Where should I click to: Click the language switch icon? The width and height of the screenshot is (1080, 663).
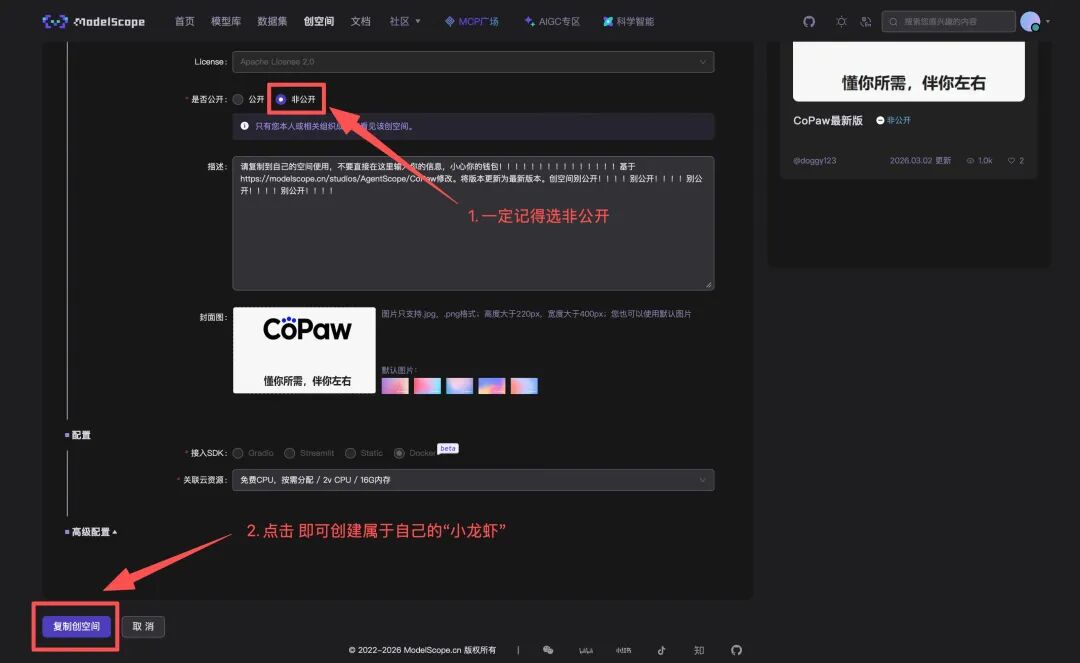tap(866, 21)
